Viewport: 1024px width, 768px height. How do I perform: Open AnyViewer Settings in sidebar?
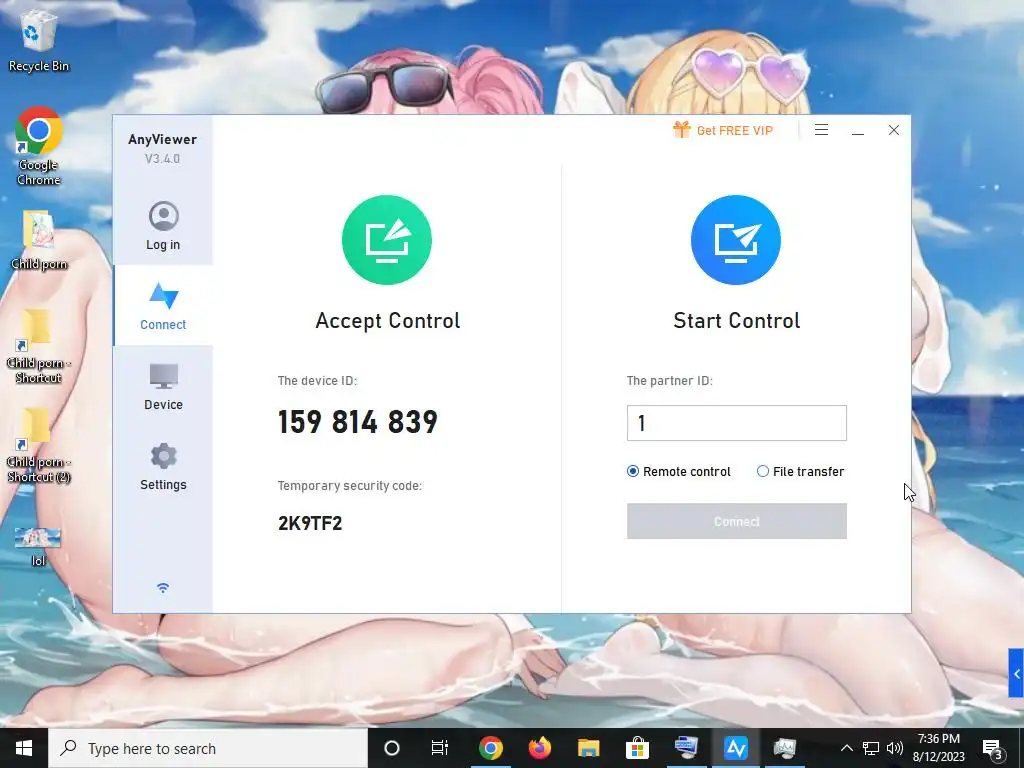163,466
